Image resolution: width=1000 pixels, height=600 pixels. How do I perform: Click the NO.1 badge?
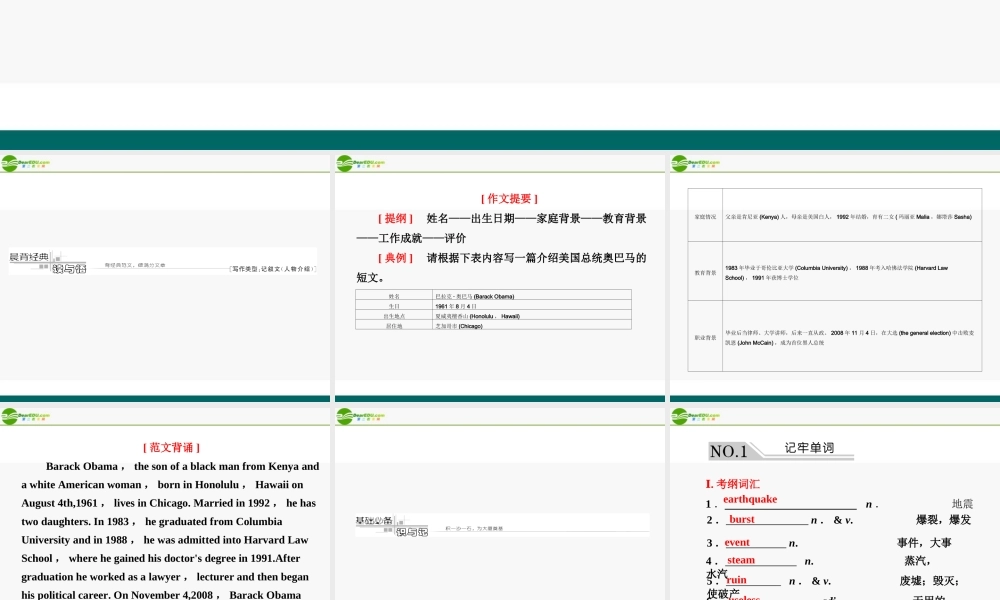(x=729, y=451)
